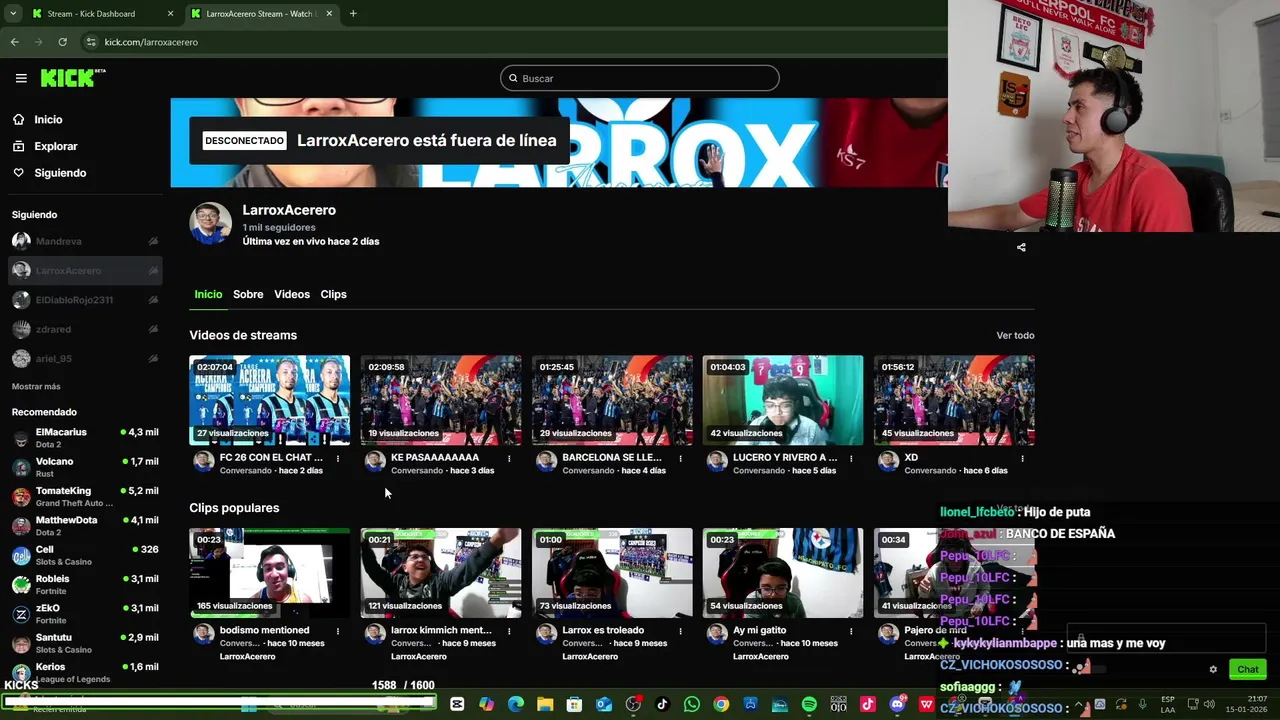Open WPS Office from the taskbar

point(926,705)
